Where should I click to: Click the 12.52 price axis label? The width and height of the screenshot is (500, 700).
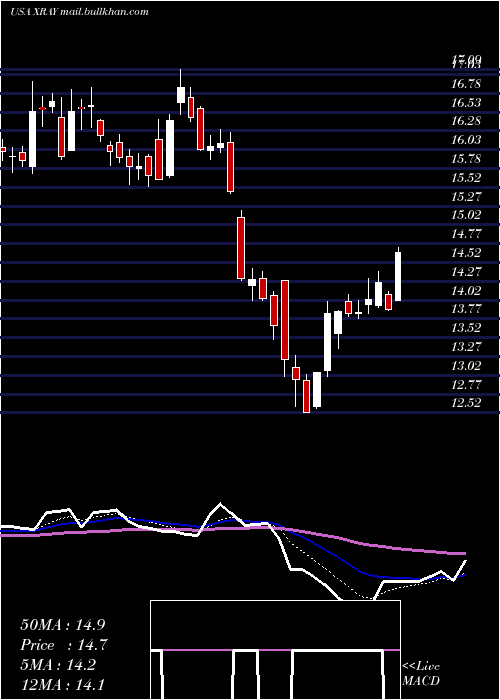pos(466,403)
